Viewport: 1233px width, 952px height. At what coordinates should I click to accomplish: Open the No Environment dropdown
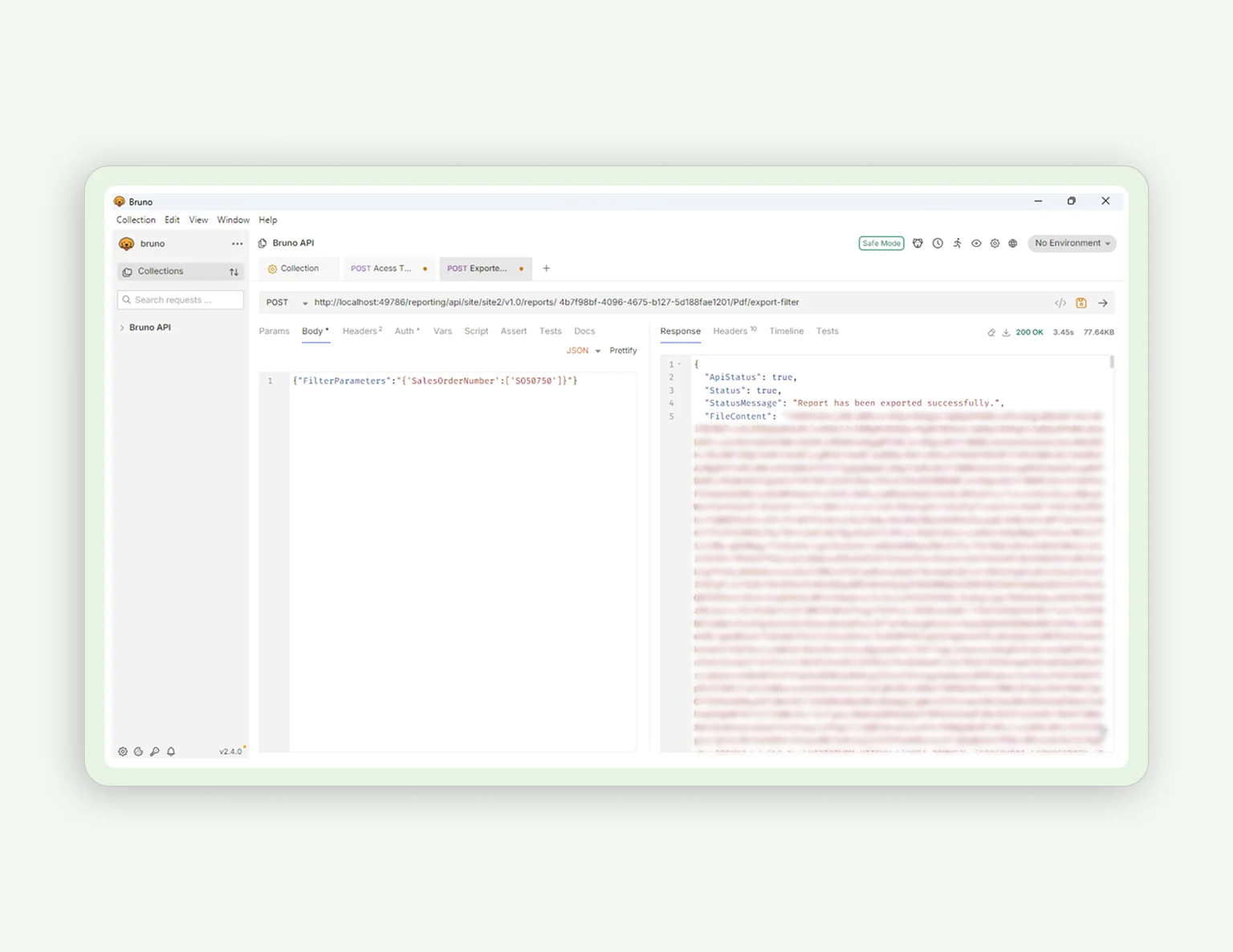[1071, 242]
